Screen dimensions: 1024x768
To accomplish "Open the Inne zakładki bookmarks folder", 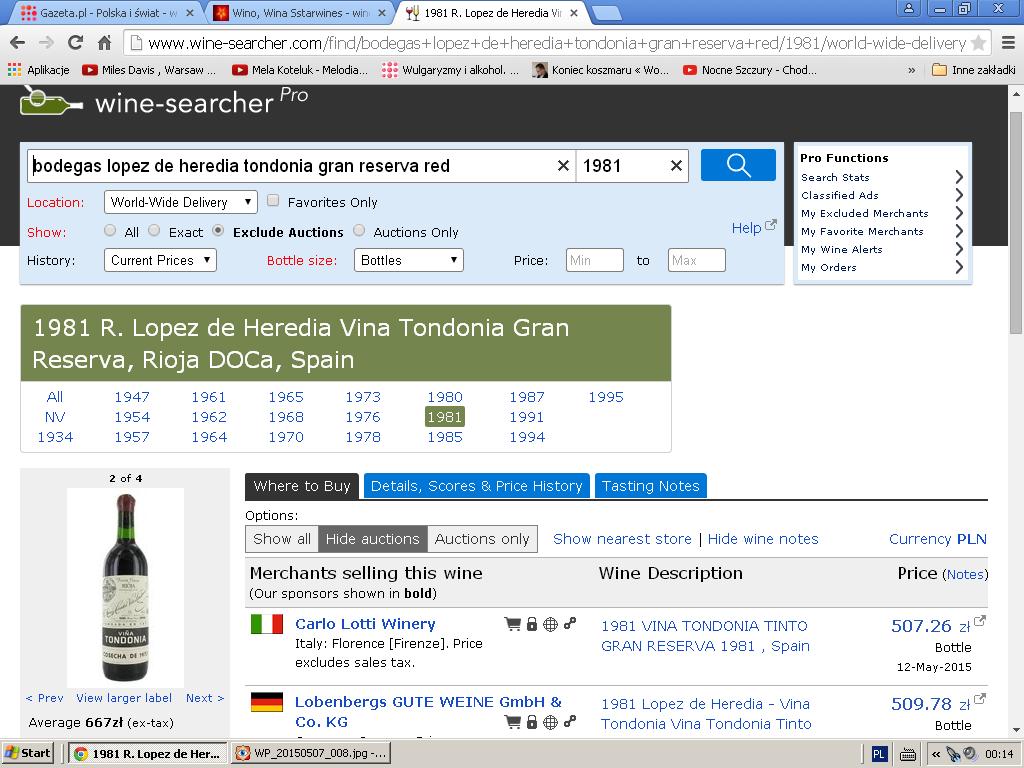I will (973, 70).
